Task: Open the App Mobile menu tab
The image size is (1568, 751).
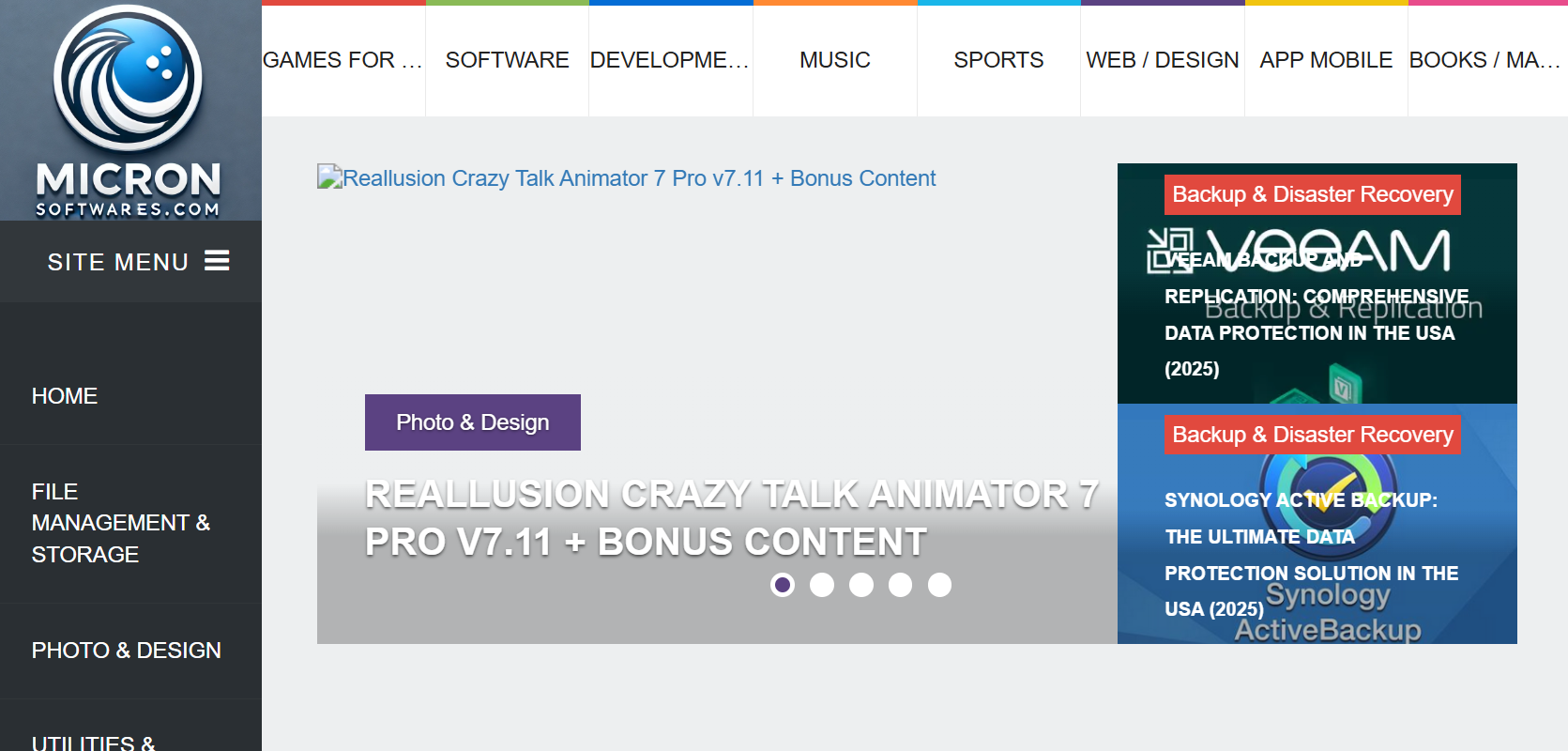Action: click(1326, 60)
